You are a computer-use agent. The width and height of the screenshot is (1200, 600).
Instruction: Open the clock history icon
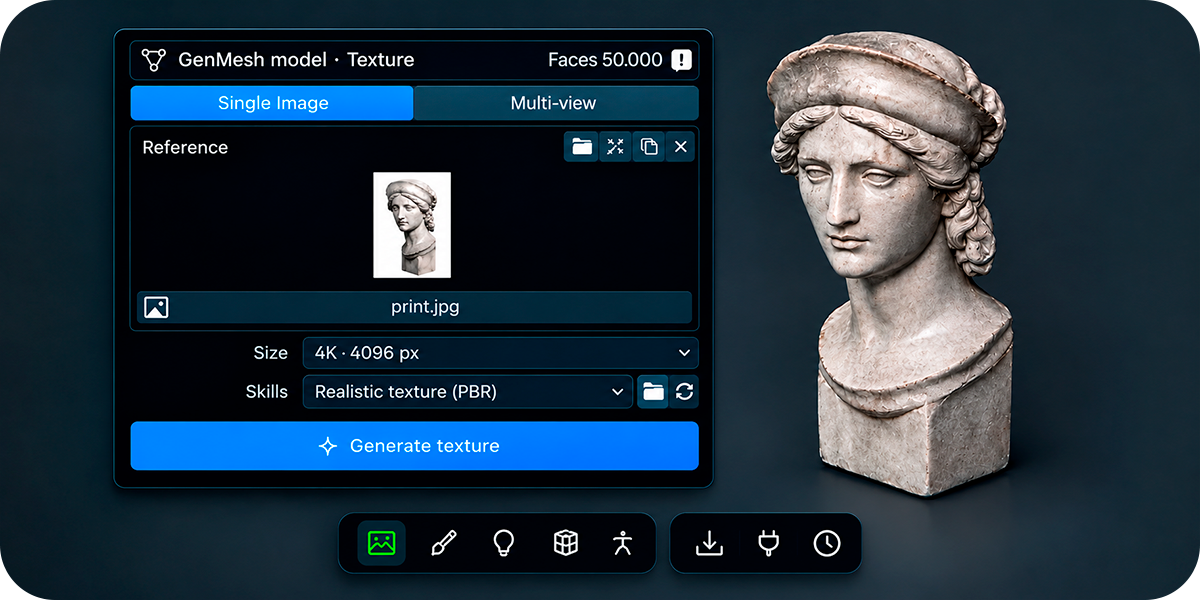click(x=827, y=543)
